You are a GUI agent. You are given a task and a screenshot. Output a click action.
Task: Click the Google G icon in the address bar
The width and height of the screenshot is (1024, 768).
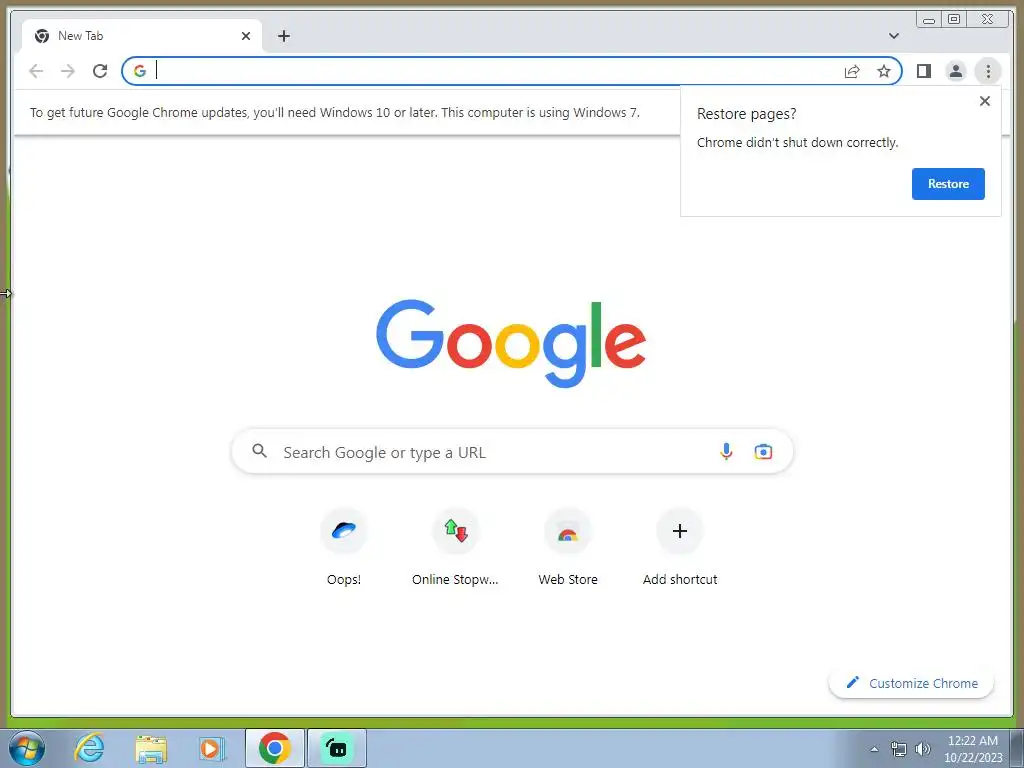click(x=140, y=71)
